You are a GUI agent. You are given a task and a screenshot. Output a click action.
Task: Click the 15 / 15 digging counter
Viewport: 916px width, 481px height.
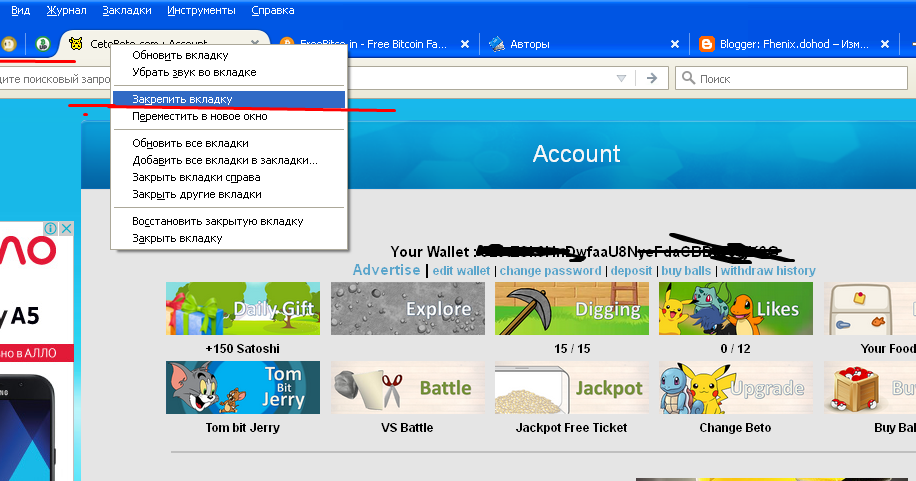coord(572,349)
